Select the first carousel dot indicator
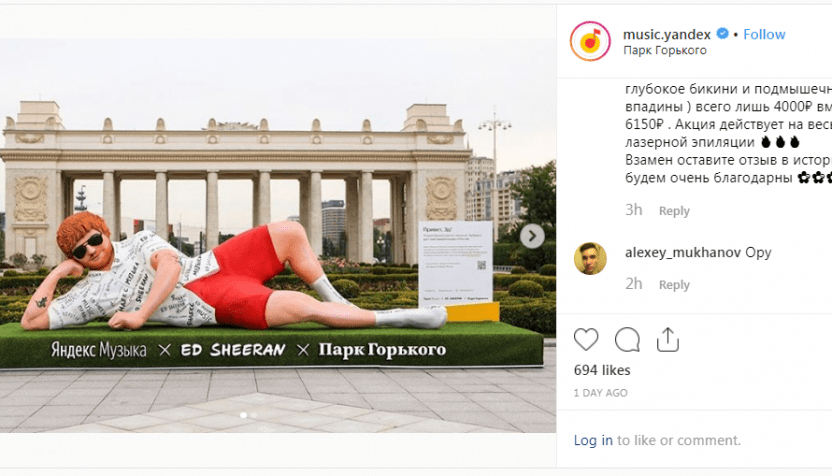 [244, 415]
